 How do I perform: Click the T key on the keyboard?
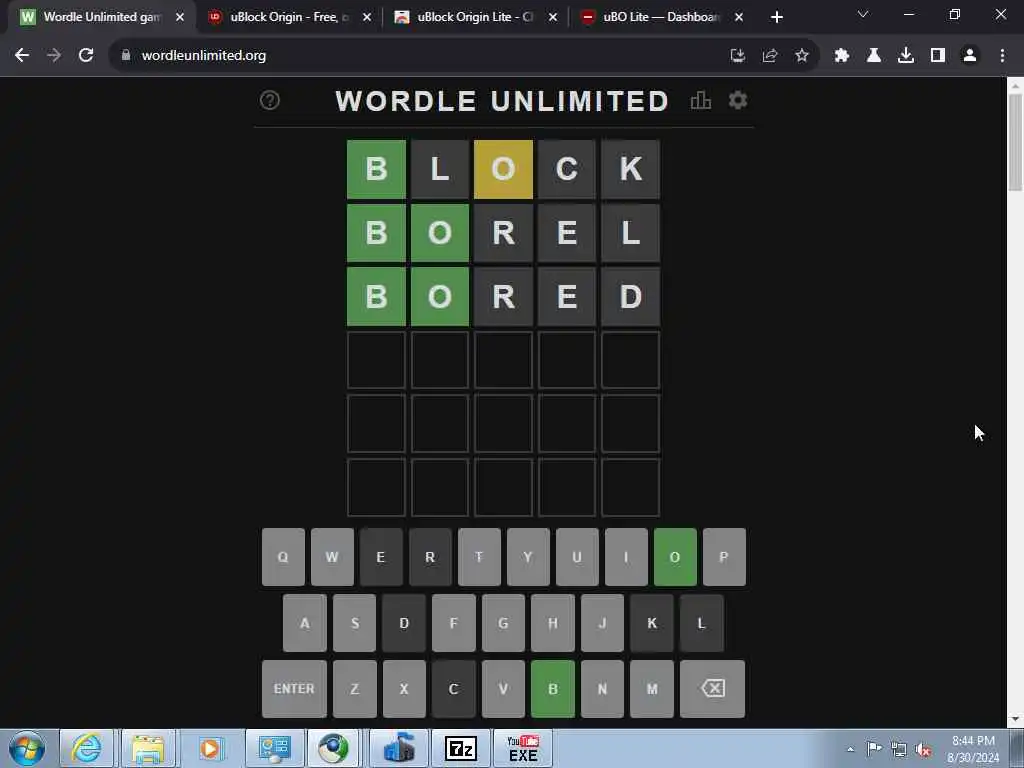coord(479,557)
